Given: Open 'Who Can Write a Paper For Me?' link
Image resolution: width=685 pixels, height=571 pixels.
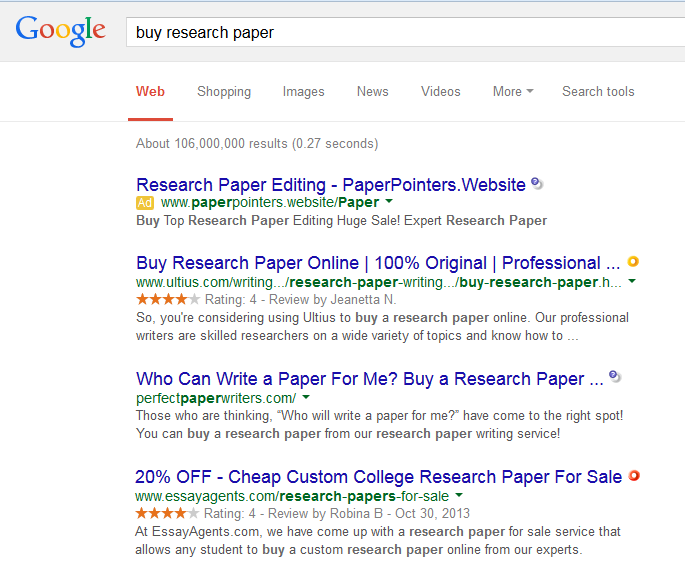Looking at the screenshot, I should point(370,379).
